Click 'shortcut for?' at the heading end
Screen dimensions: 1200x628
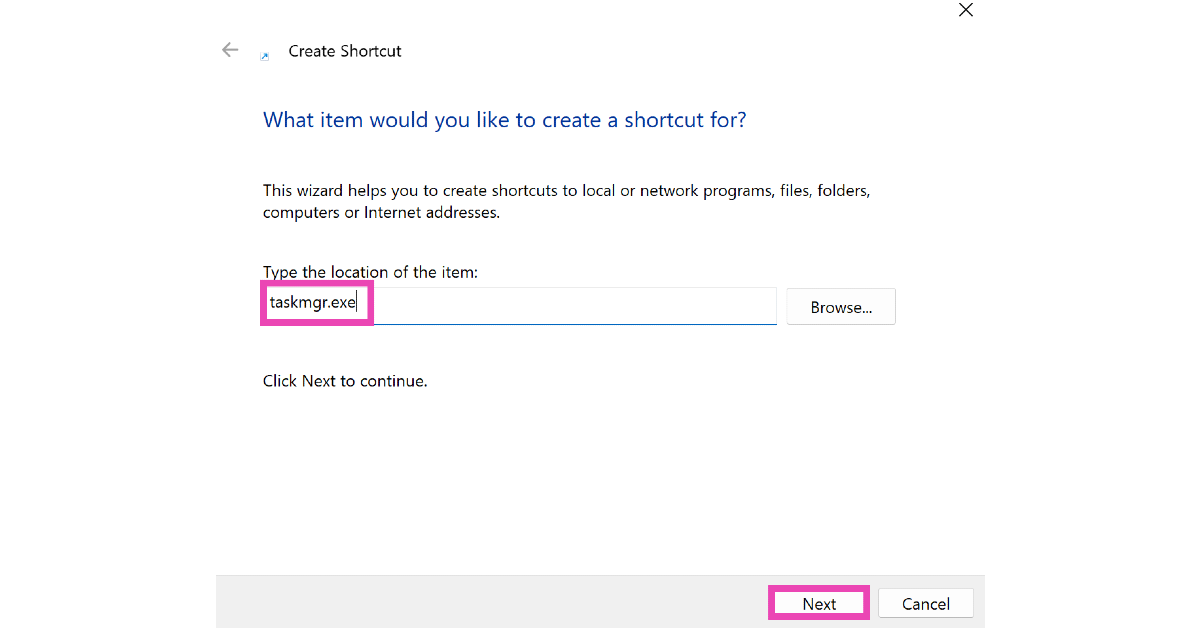(685, 120)
